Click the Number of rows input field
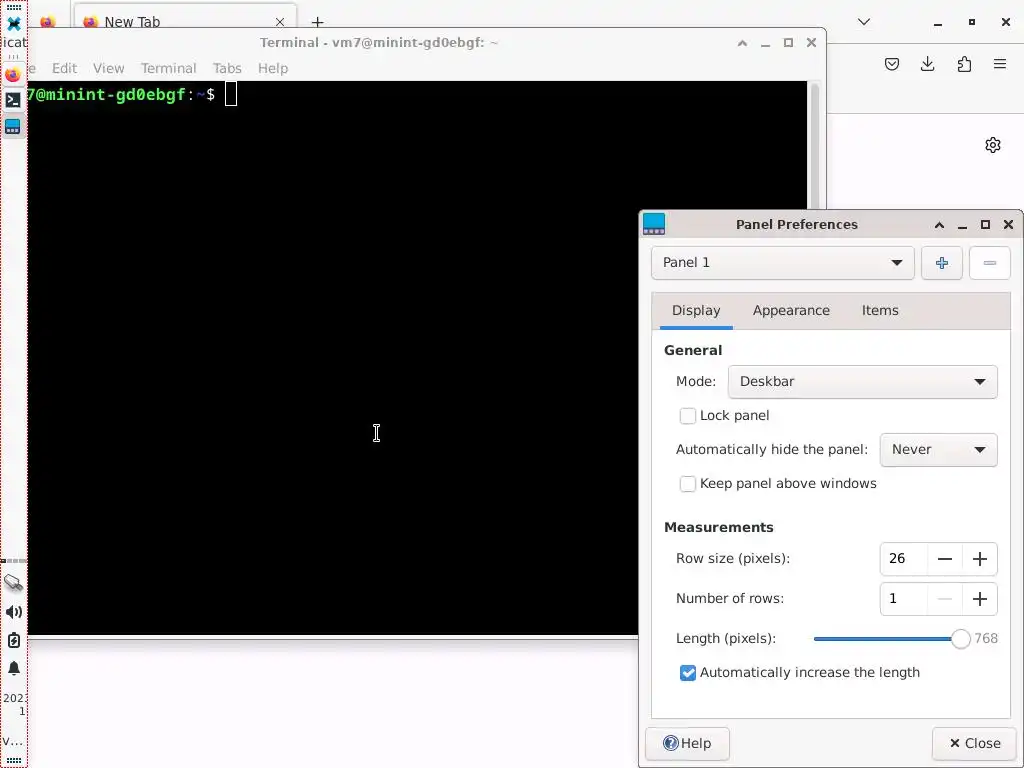The height and width of the screenshot is (768, 1024). tap(904, 599)
